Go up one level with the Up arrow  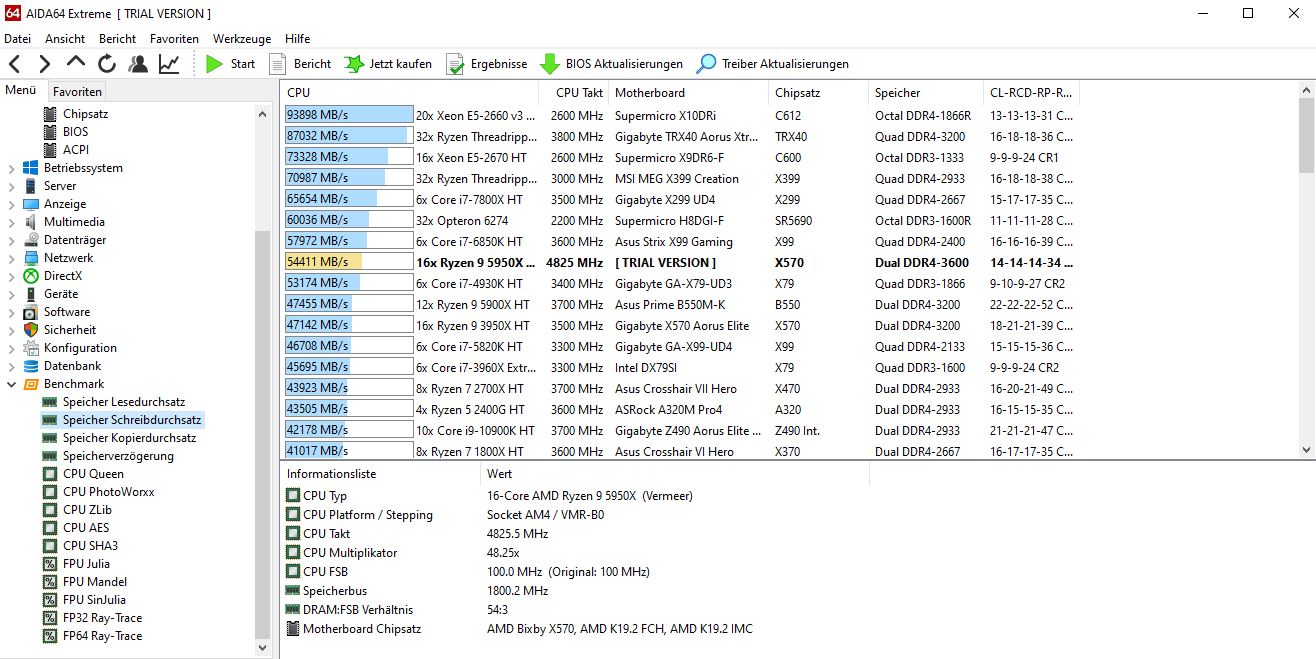tap(76, 64)
